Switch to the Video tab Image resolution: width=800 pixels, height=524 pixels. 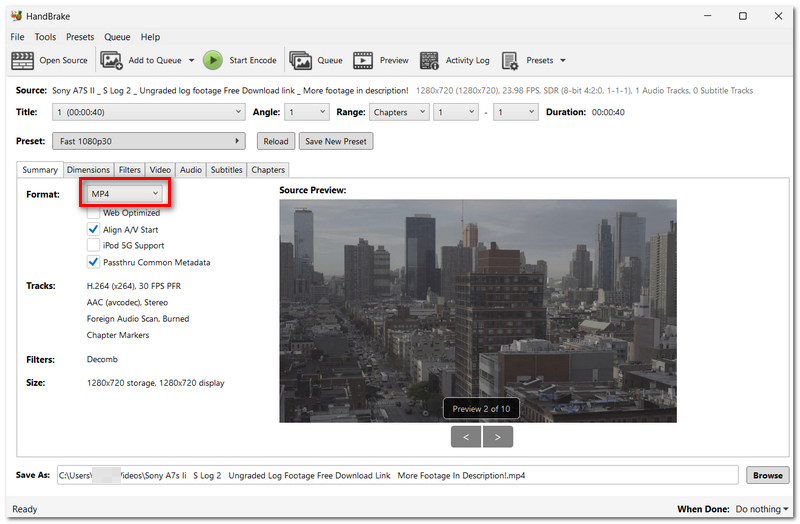[160, 169]
